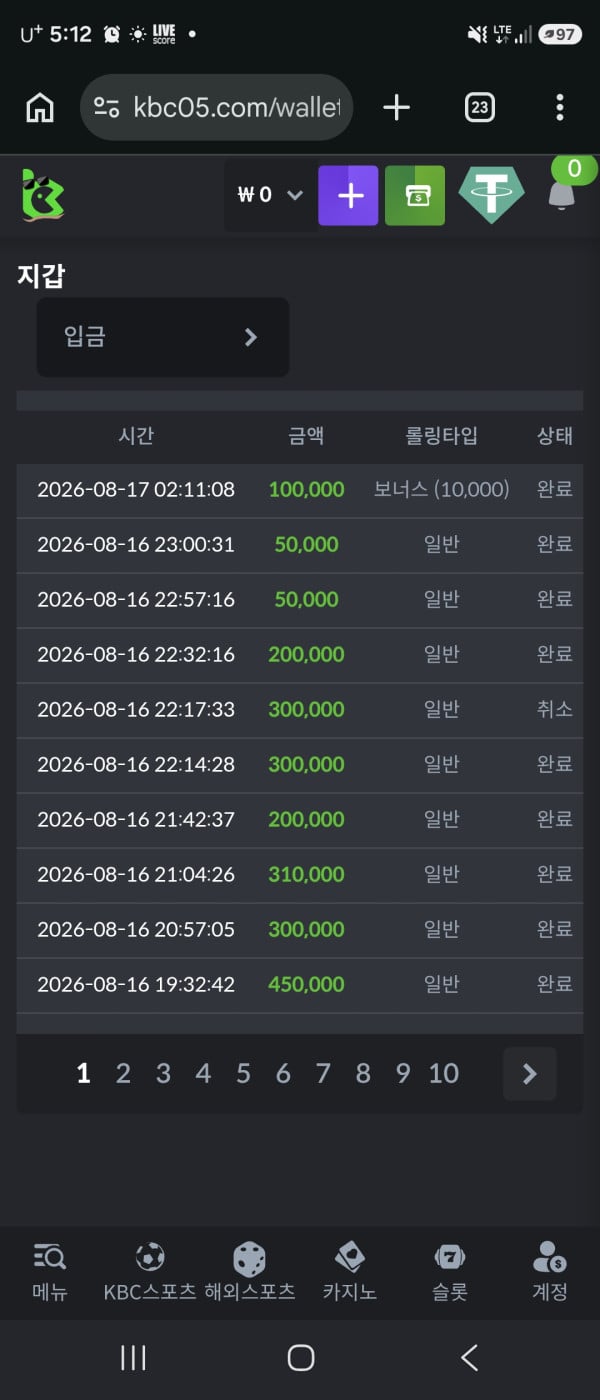Screen dimensions: 600x1400
Task: Focus the kbc05.com address bar
Action: click(216, 108)
